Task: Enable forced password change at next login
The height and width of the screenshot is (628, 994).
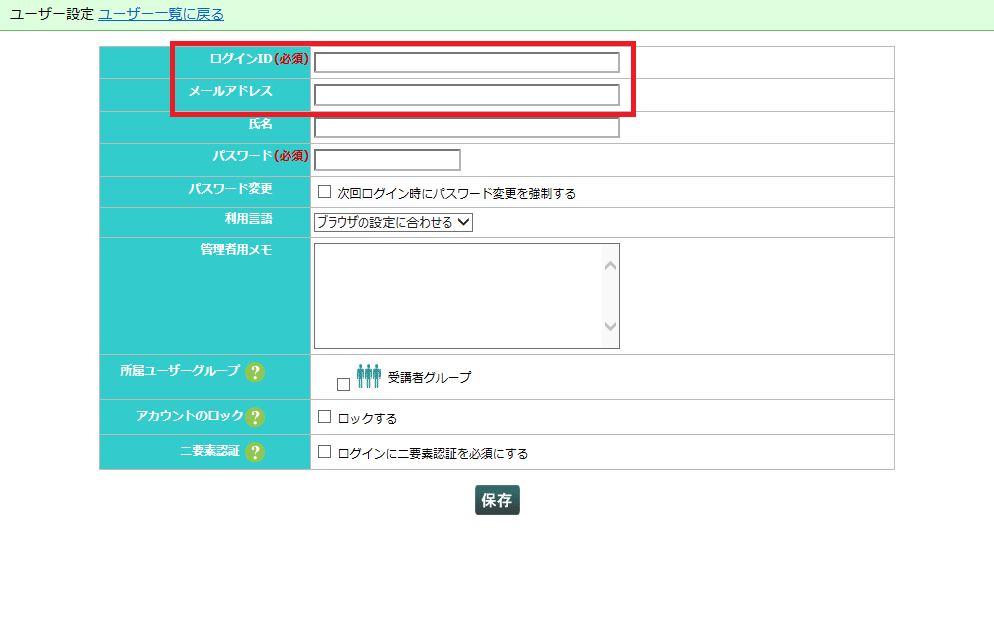Action: point(325,191)
